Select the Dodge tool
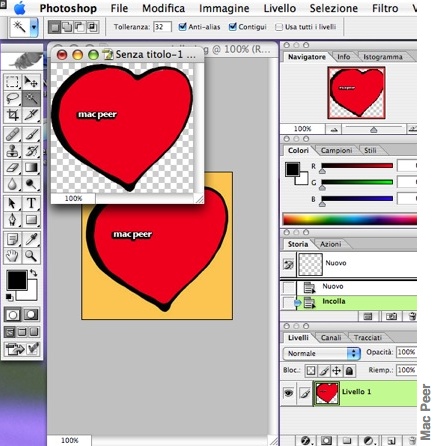 point(31,184)
